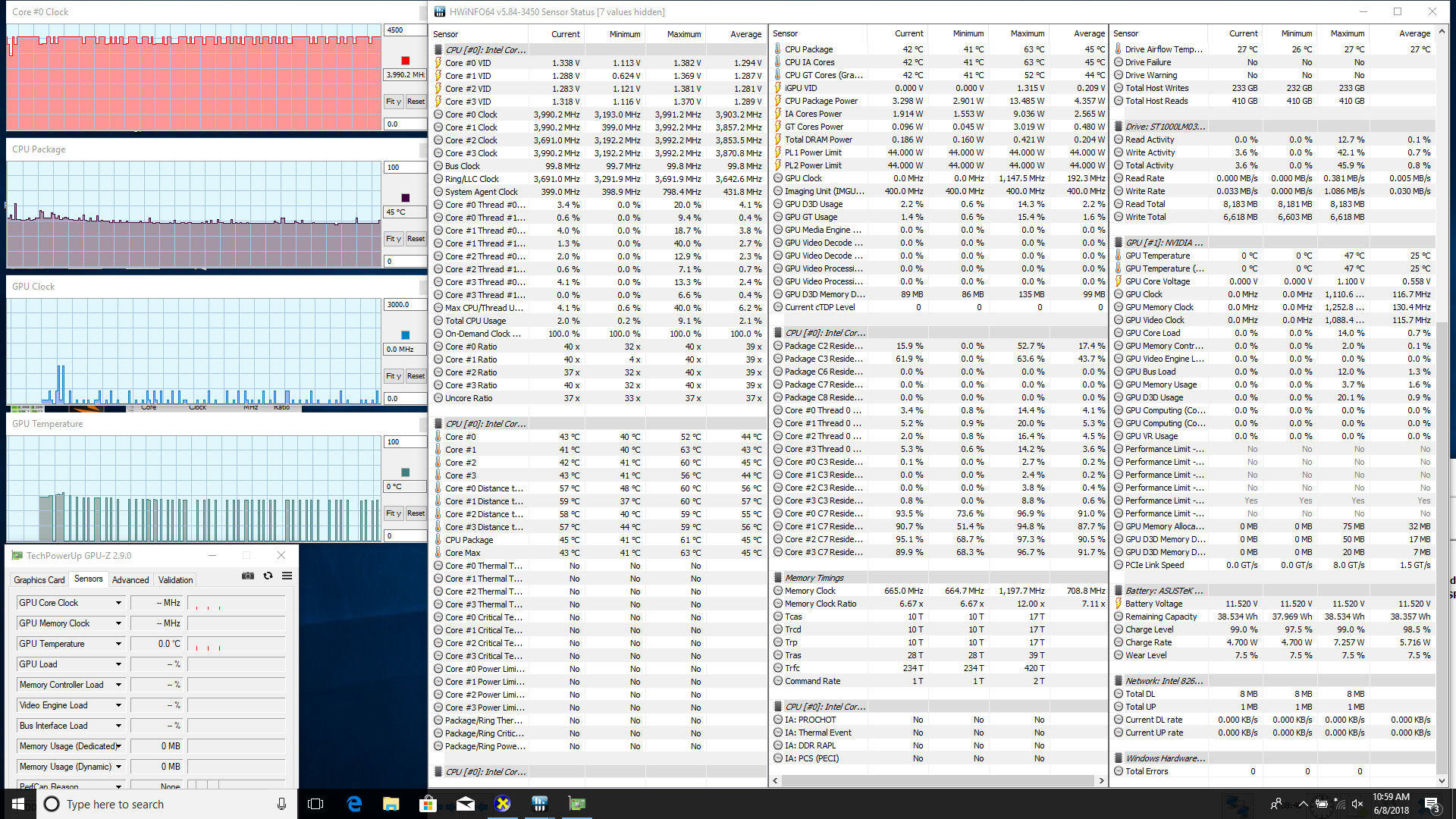The height and width of the screenshot is (819, 1456).
Task: Click HWiNFO vertical scrollbar down arrow
Action: point(1442,780)
